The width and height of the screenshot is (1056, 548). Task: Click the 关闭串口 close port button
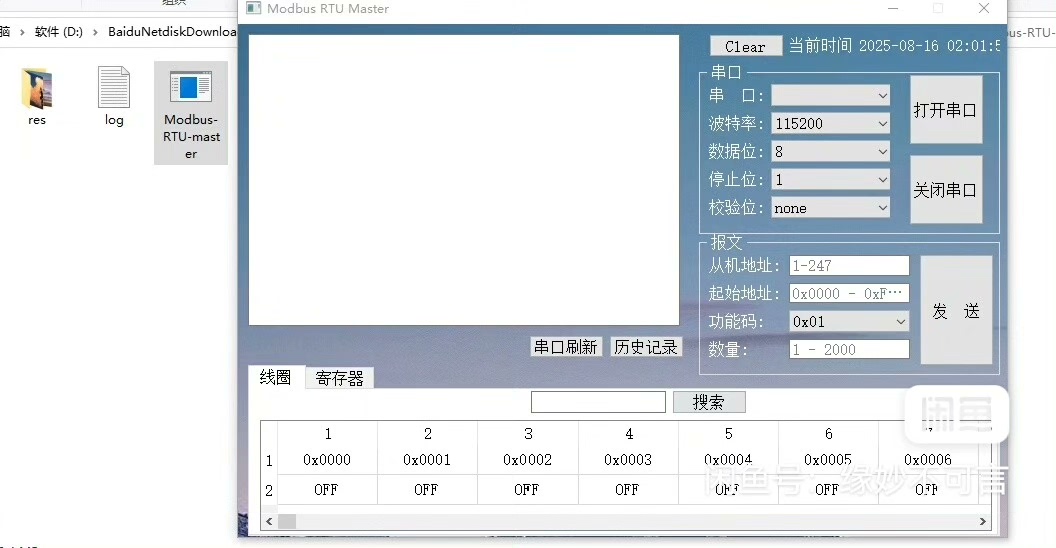[x=946, y=190]
